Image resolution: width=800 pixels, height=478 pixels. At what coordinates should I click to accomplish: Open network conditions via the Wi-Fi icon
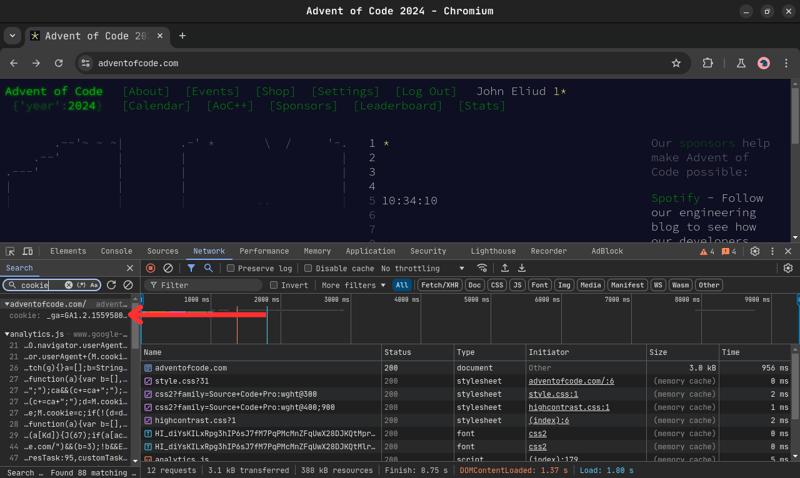tap(482, 268)
